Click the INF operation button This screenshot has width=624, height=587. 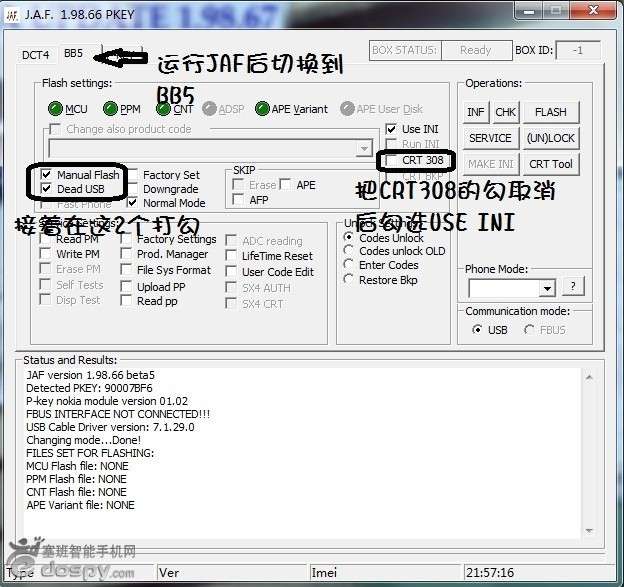coord(476,112)
